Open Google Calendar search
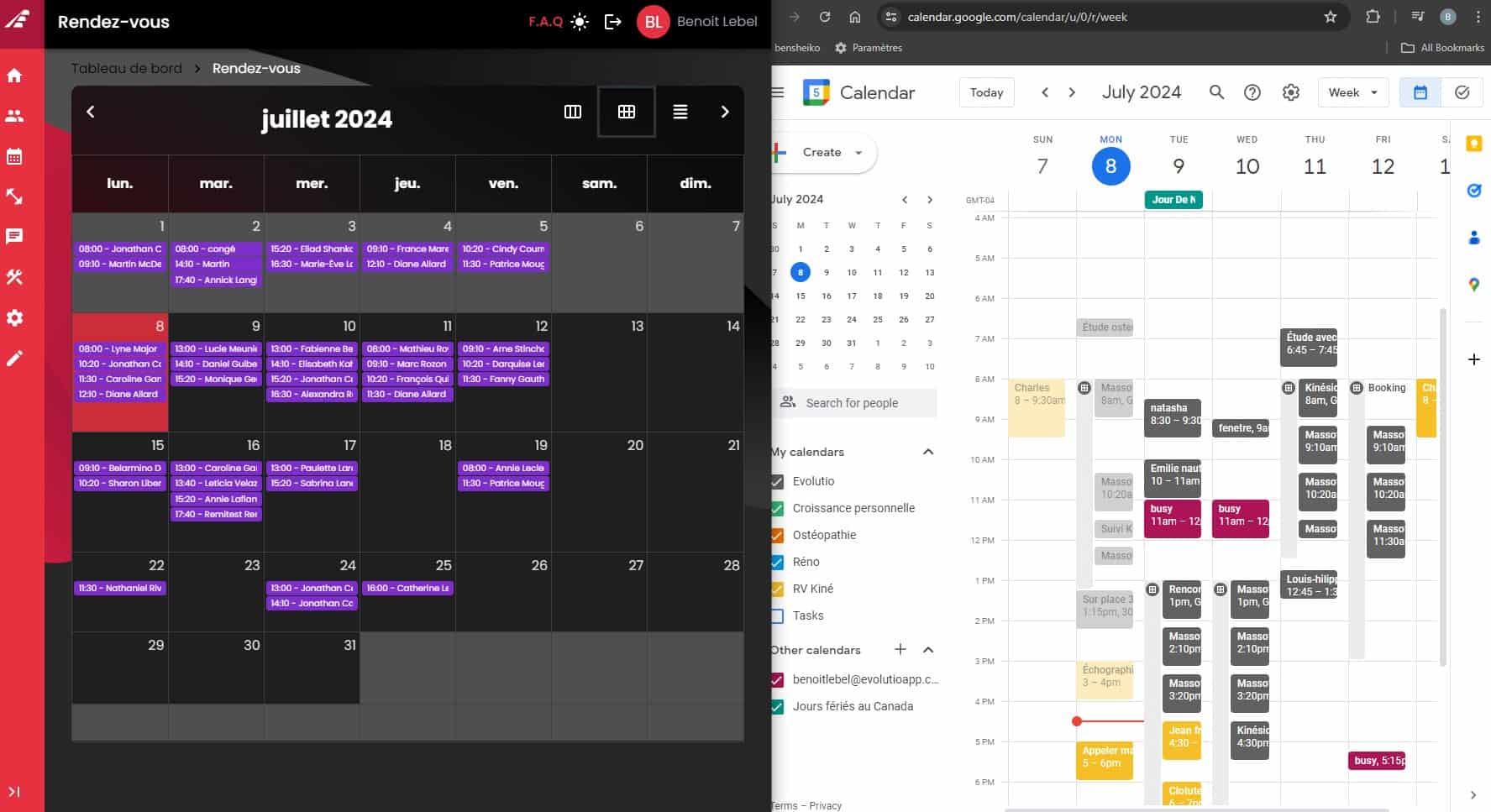This screenshot has width=1491, height=812. 1216,92
